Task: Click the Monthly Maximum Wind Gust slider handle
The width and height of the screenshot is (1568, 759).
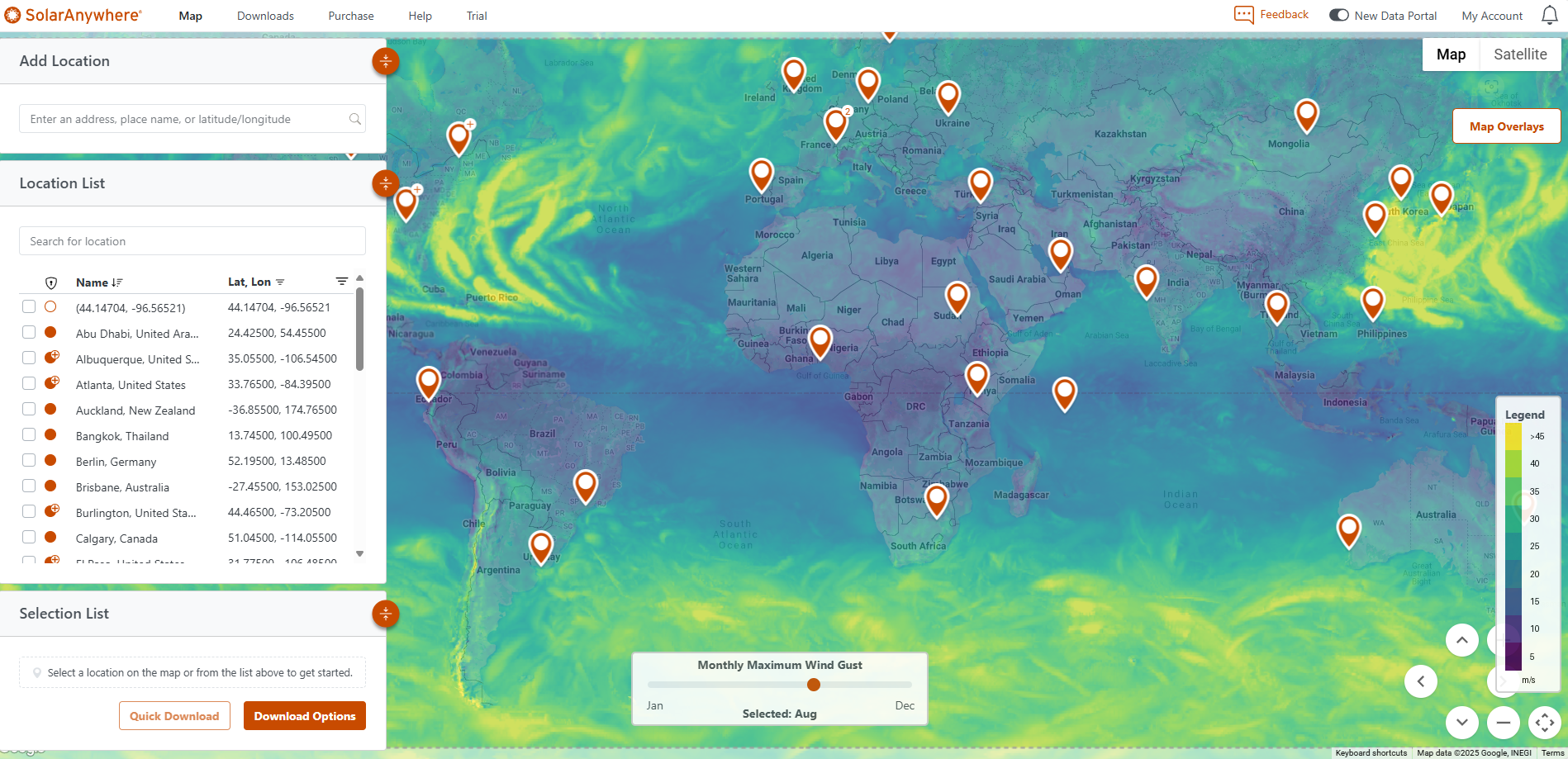Action: click(814, 685)
